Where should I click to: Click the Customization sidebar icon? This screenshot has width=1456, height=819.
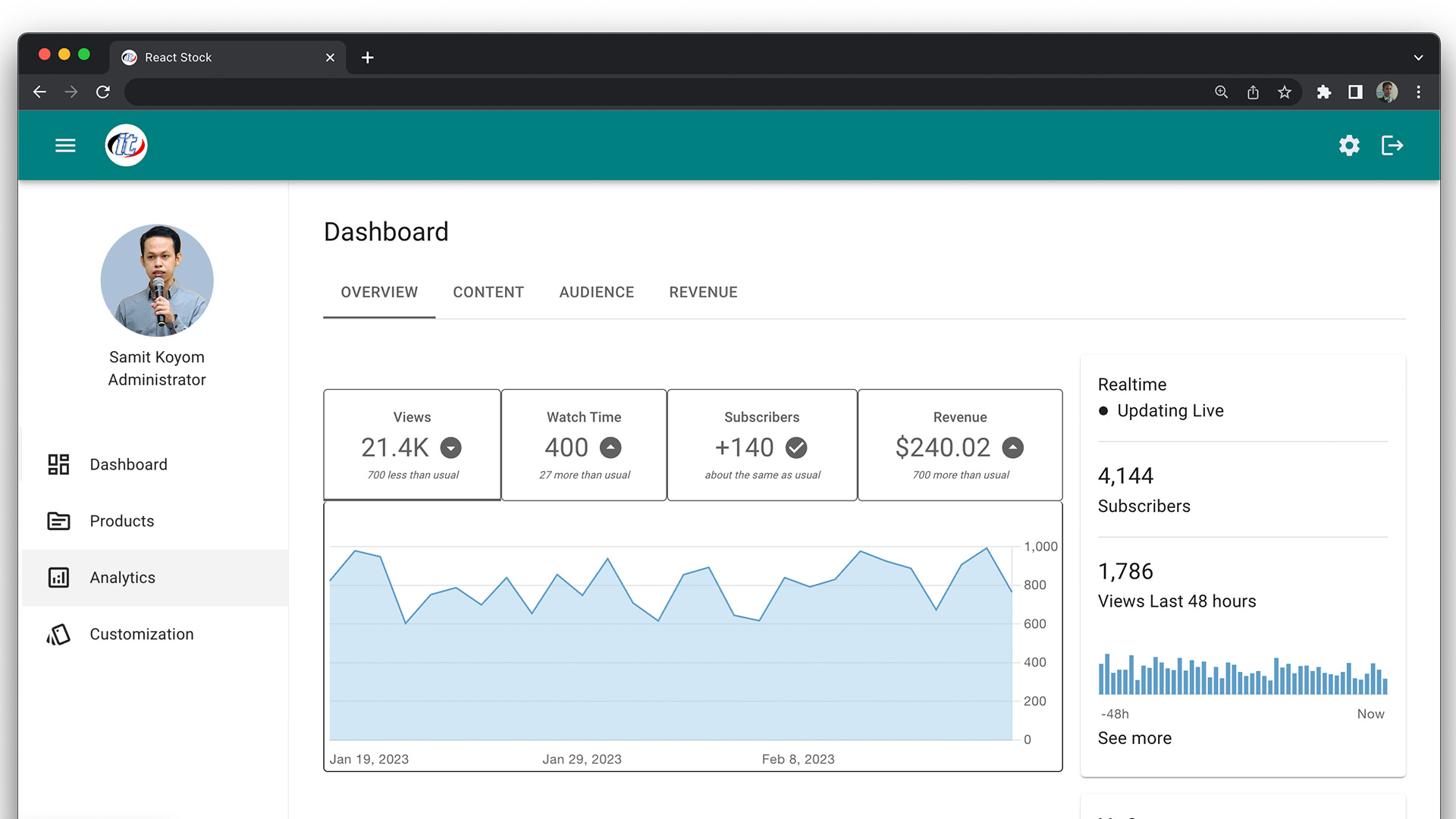[57, 633]
